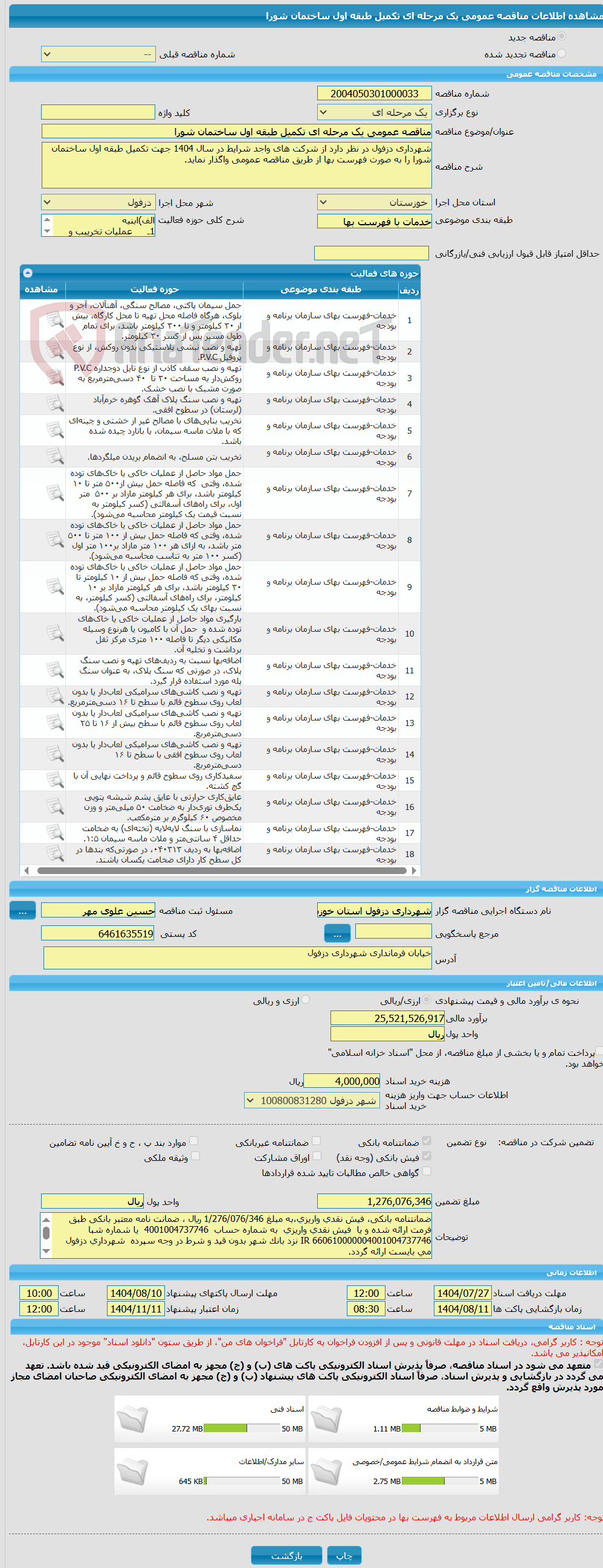Toggle the فیش بانکی (وجه نقد) checkbox
Image resolution: width=603 pixels, height=1568 pixels.
[x=427, y=1156]
